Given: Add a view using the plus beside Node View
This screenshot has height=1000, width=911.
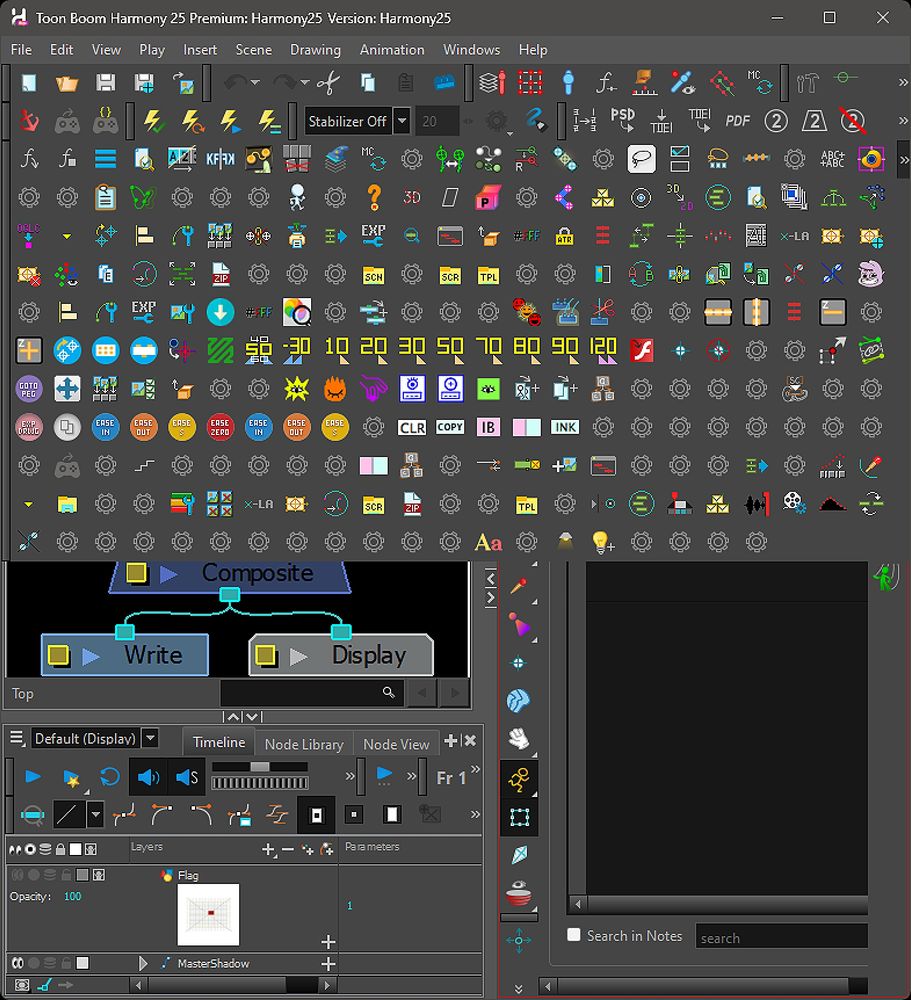Looking at the screenshot, I should coord(450,740).
